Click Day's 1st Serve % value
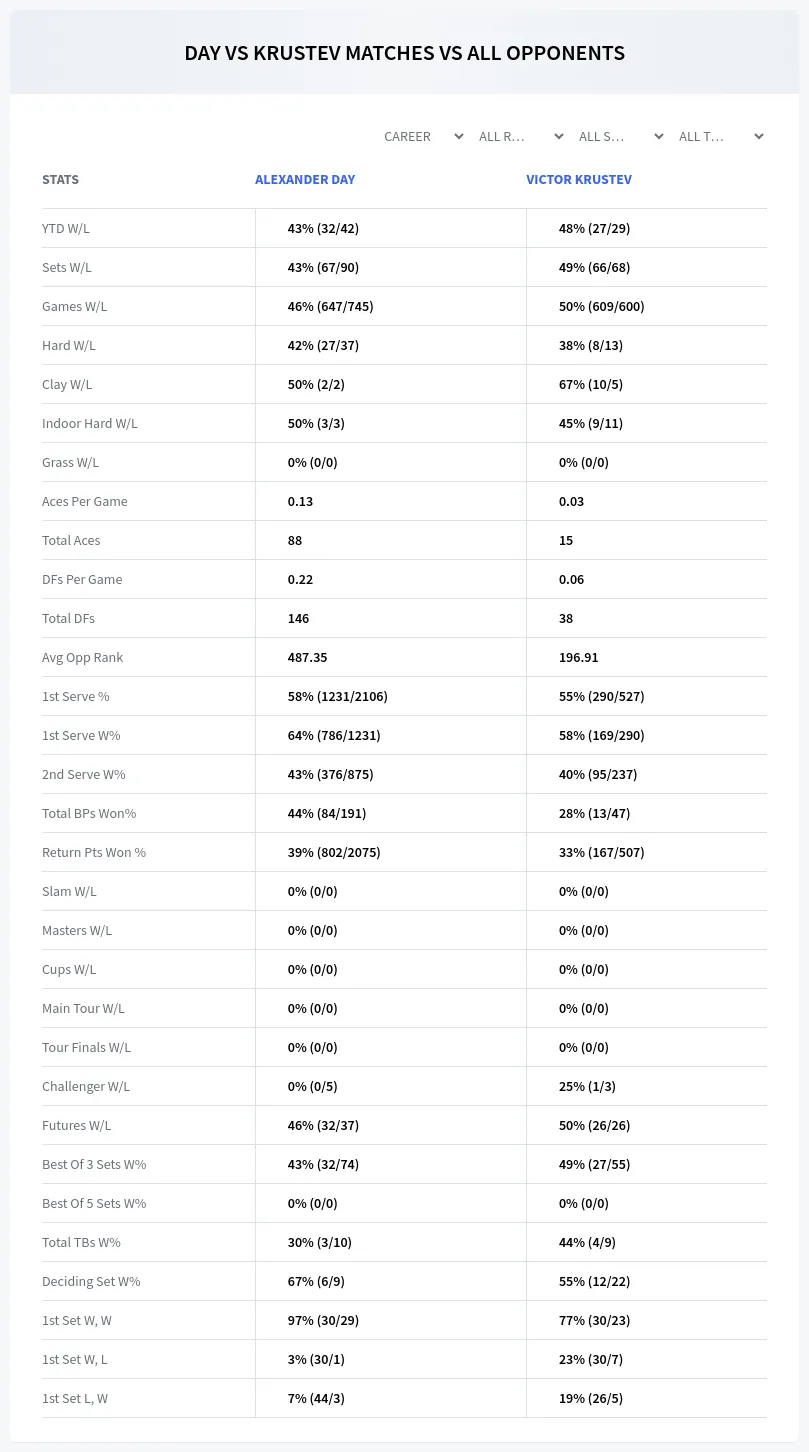Image resolution: width=809 pixels, height=1452 pixels. coord(337,696)
